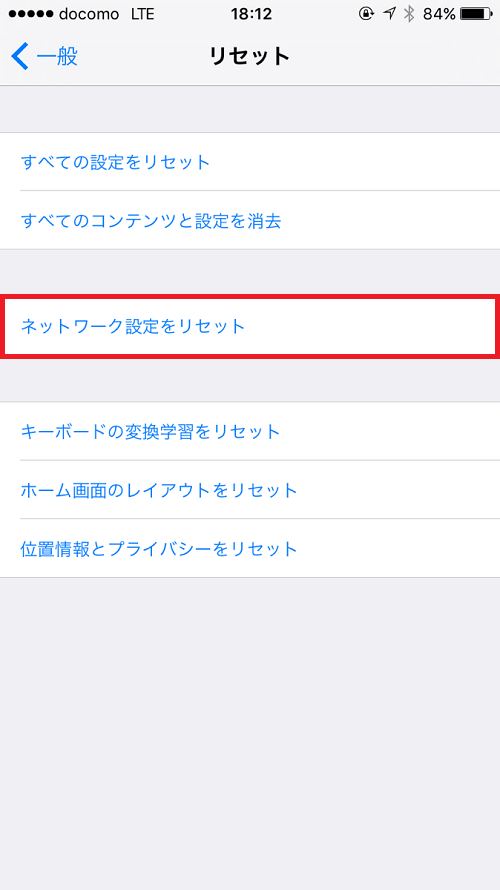Tap the rotation lock status icon
This screenshot has height=890, width=500.
[x=367, y=14]
